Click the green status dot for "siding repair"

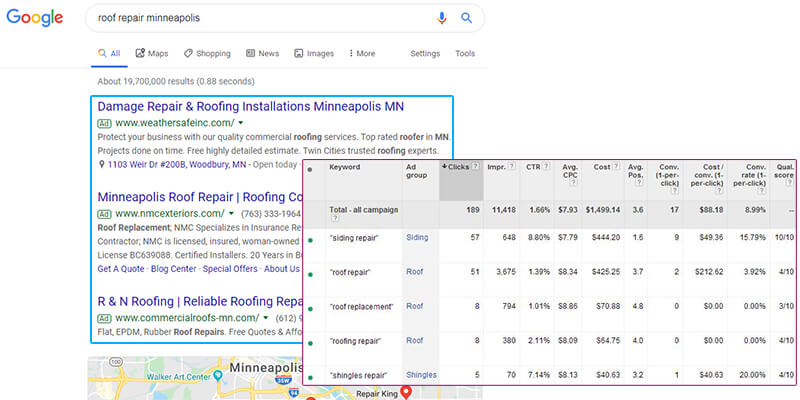(311, 240)
